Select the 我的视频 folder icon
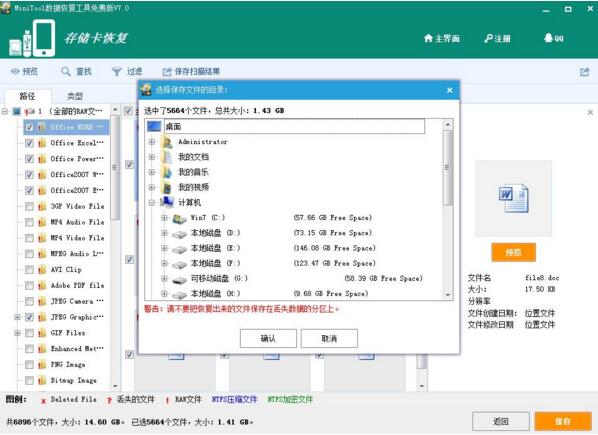 pyautogui.click(x=167, y=187)
